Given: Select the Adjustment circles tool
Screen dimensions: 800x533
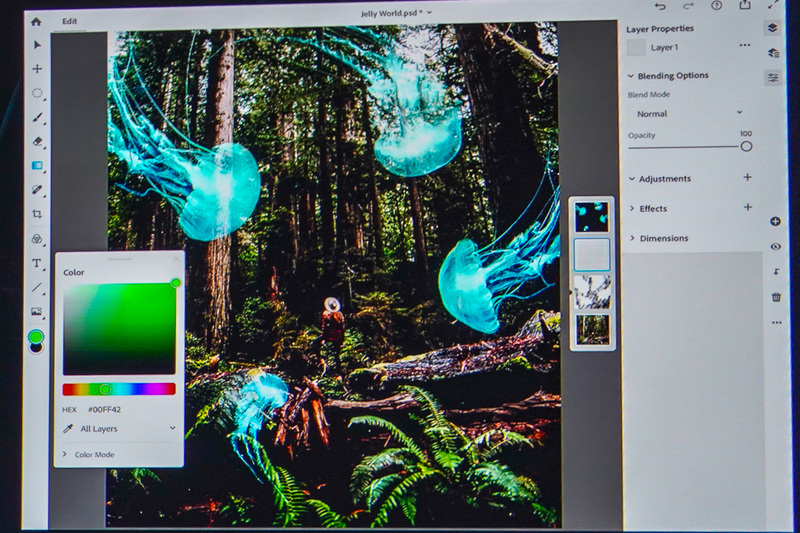Looking at the screenshot, I should [37, 239].
